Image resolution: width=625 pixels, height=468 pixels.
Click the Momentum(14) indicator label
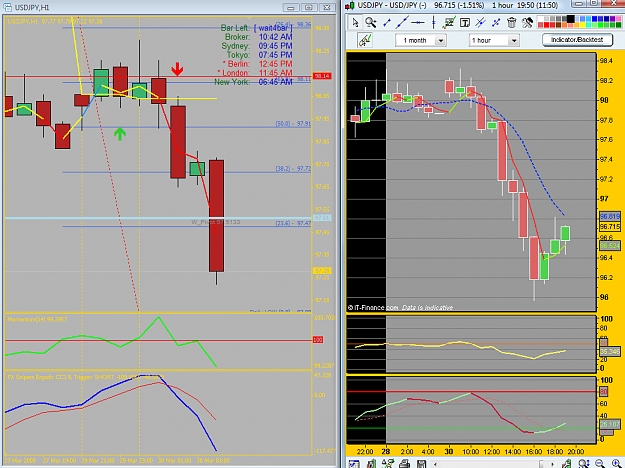[x=37, y=319]
